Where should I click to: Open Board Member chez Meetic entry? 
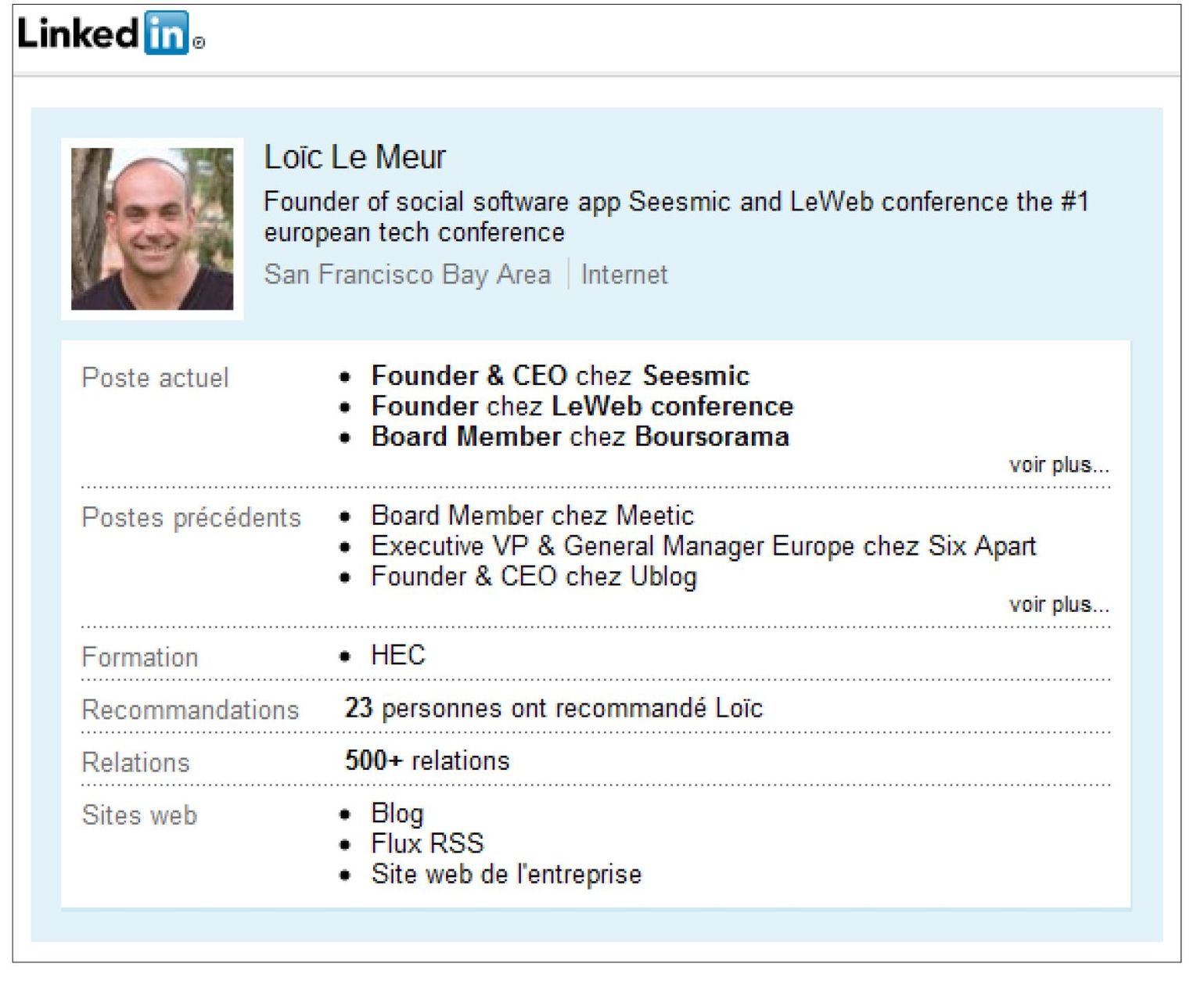pos(532,516)
